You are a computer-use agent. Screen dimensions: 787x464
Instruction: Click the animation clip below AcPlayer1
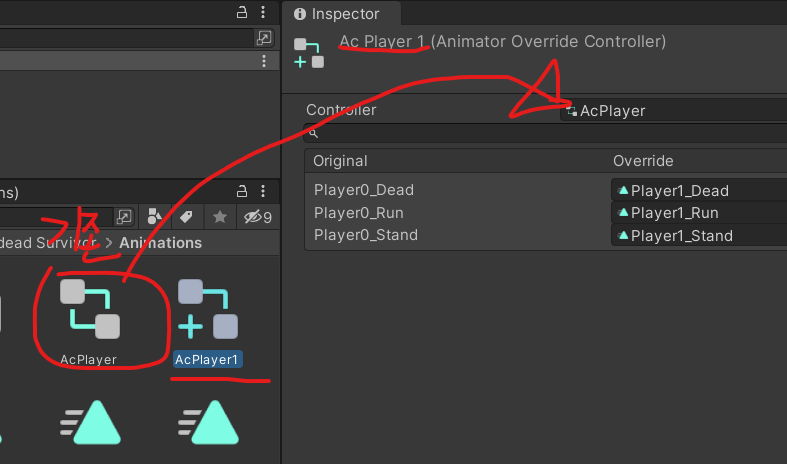[208, 424]
